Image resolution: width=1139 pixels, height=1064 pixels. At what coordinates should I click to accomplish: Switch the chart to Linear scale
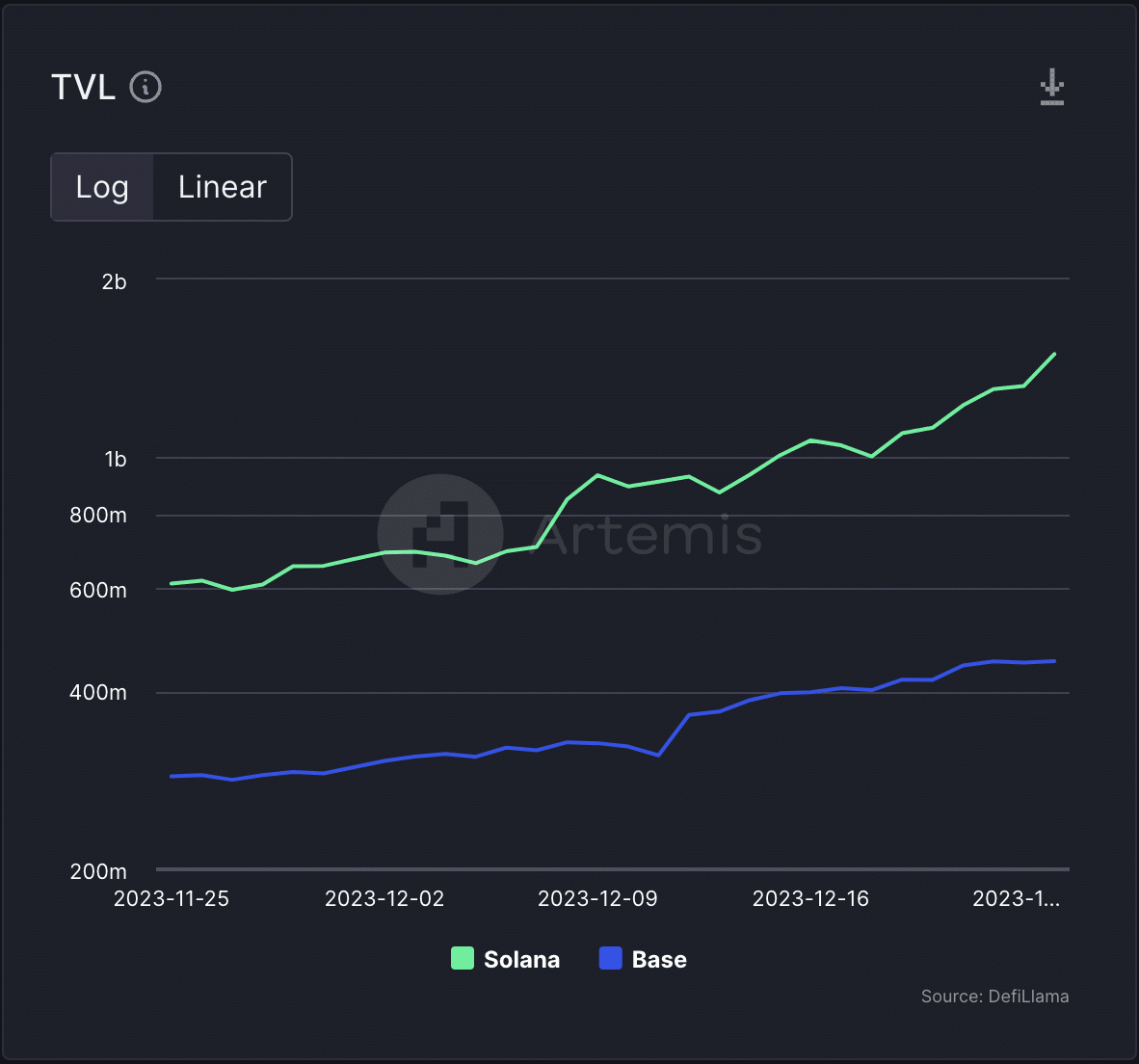[222, 186]
